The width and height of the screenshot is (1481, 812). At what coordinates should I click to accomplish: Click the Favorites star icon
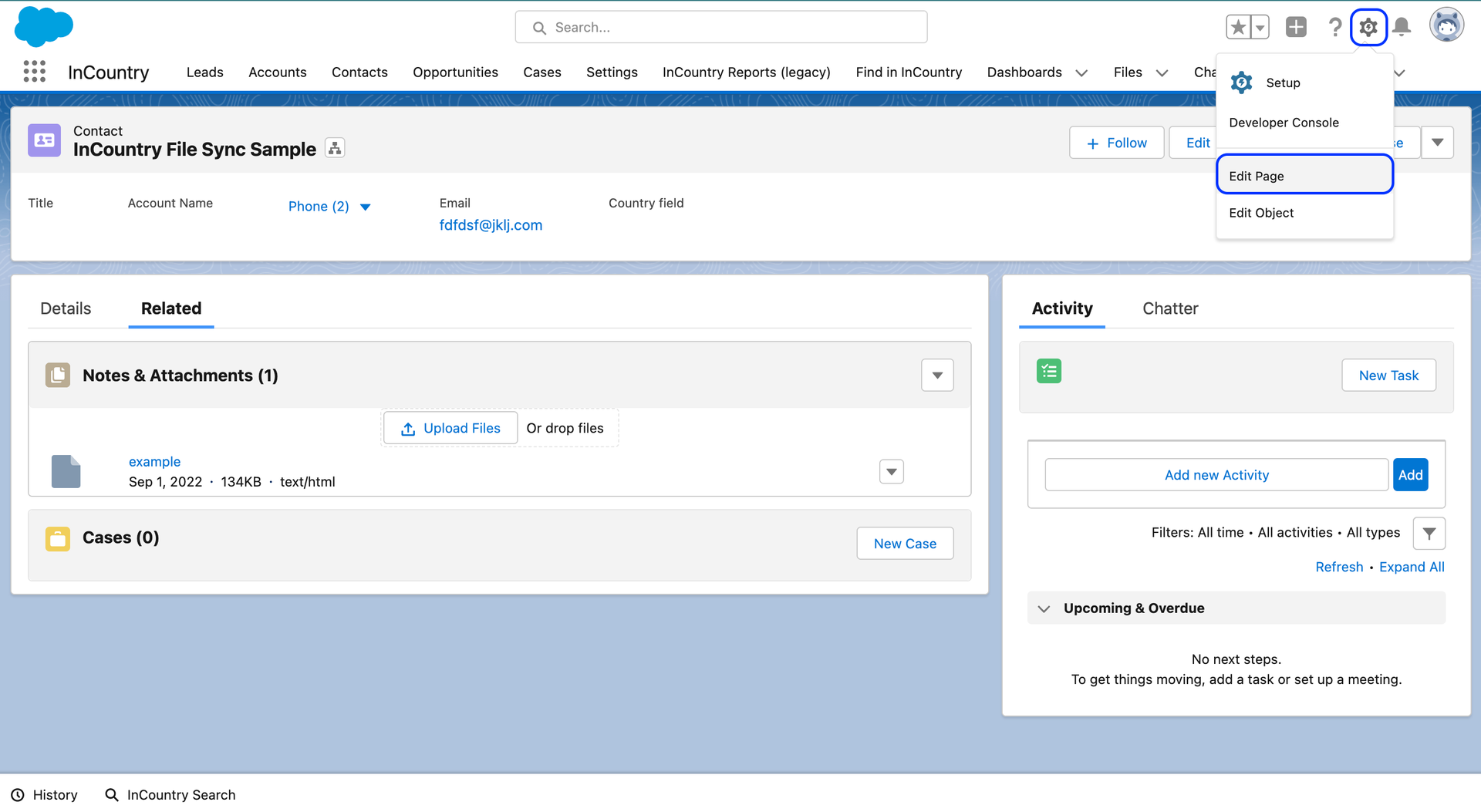click(1238, 27)
